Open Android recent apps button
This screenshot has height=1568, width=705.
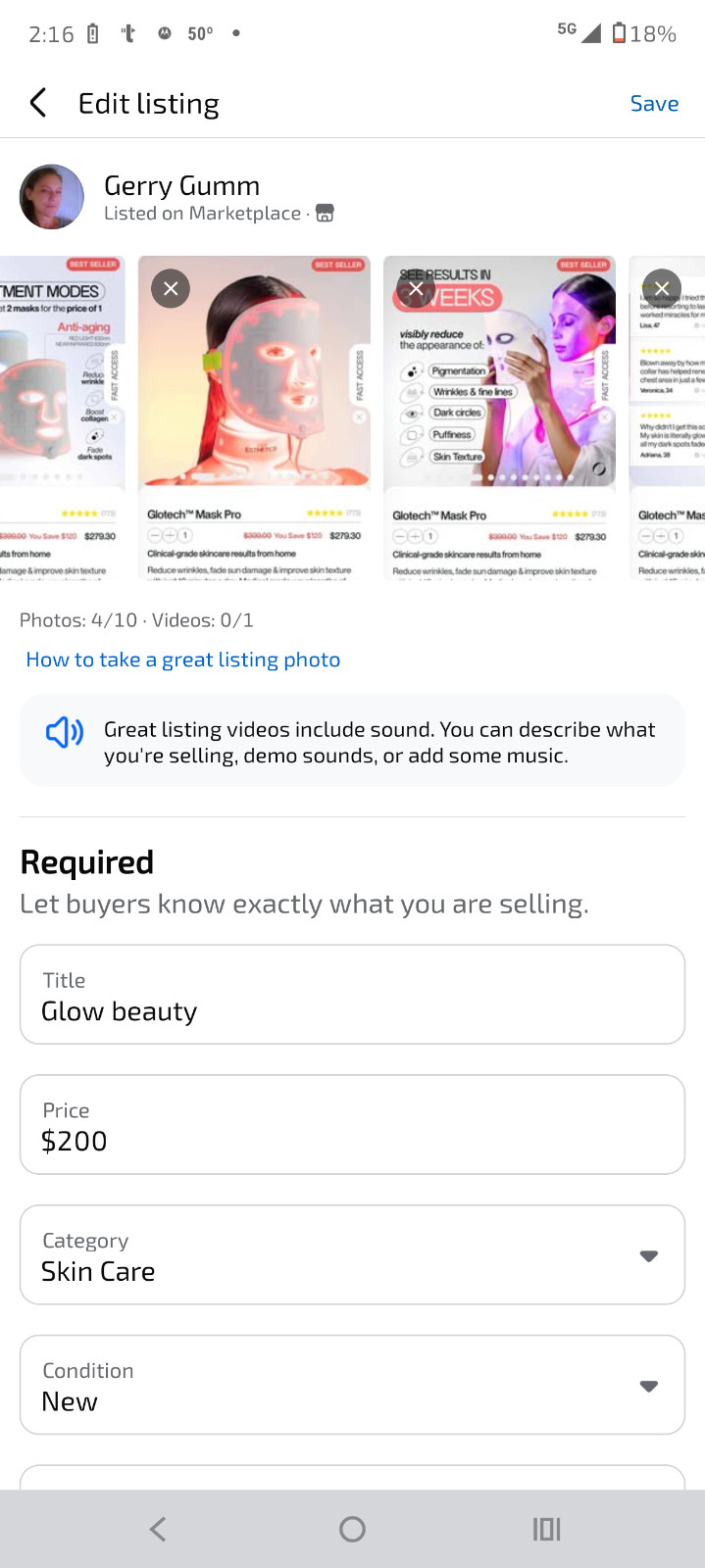546,1529
